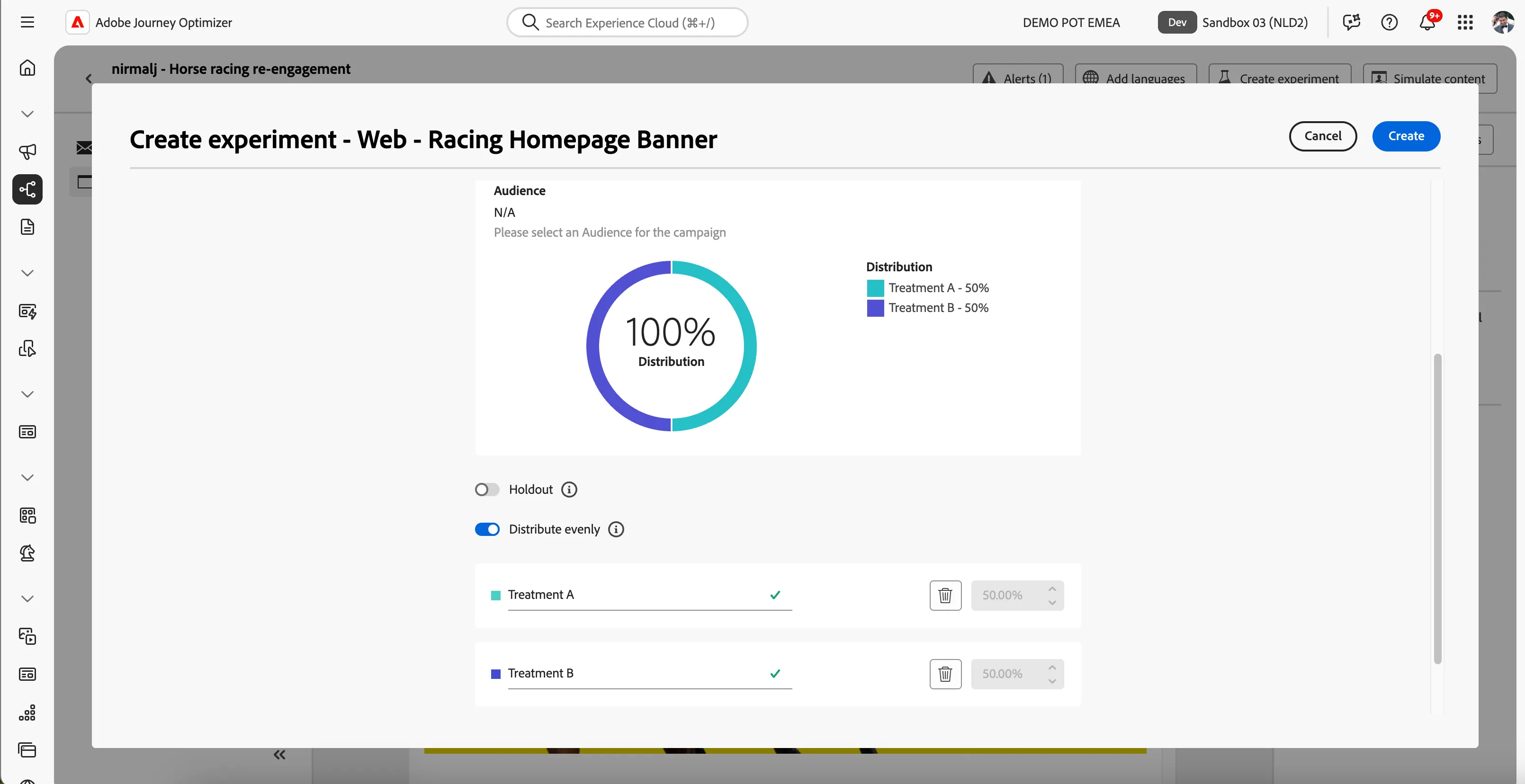Click the Adobe logo icon
This screenshot has height=784, width=1525.
coord(78,22)
